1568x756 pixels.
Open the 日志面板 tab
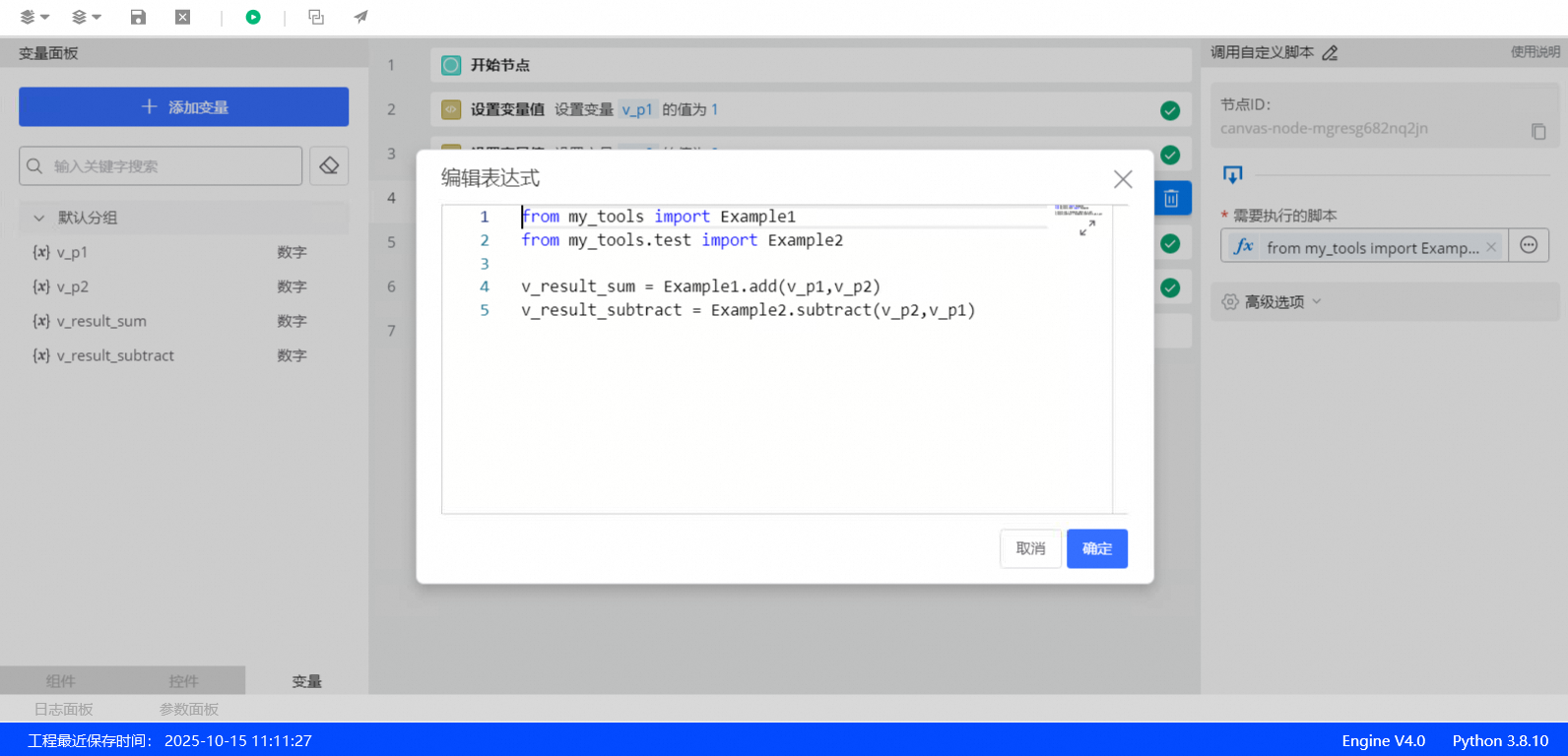63,709
